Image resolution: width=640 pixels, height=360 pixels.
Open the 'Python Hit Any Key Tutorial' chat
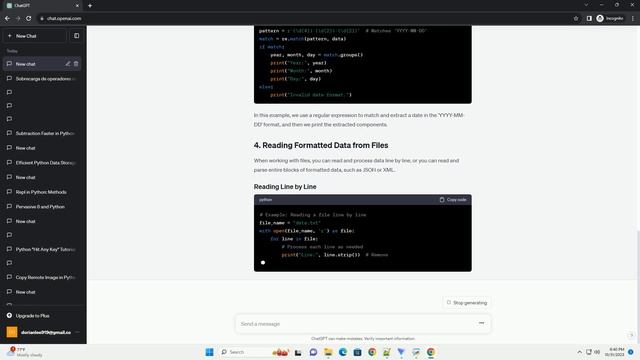(x=42, y=249)
